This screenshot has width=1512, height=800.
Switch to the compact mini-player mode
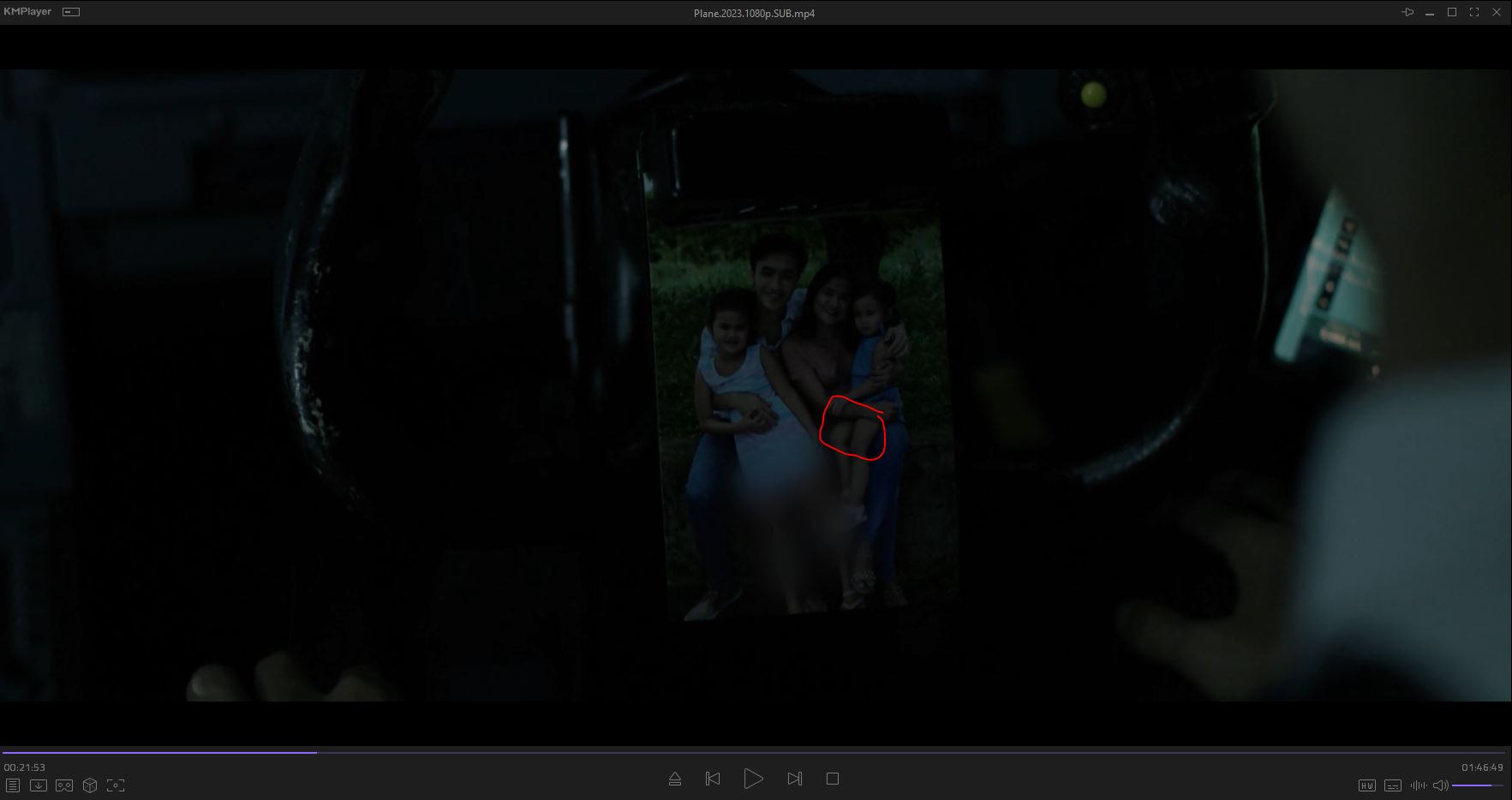(x=72, y=12)
